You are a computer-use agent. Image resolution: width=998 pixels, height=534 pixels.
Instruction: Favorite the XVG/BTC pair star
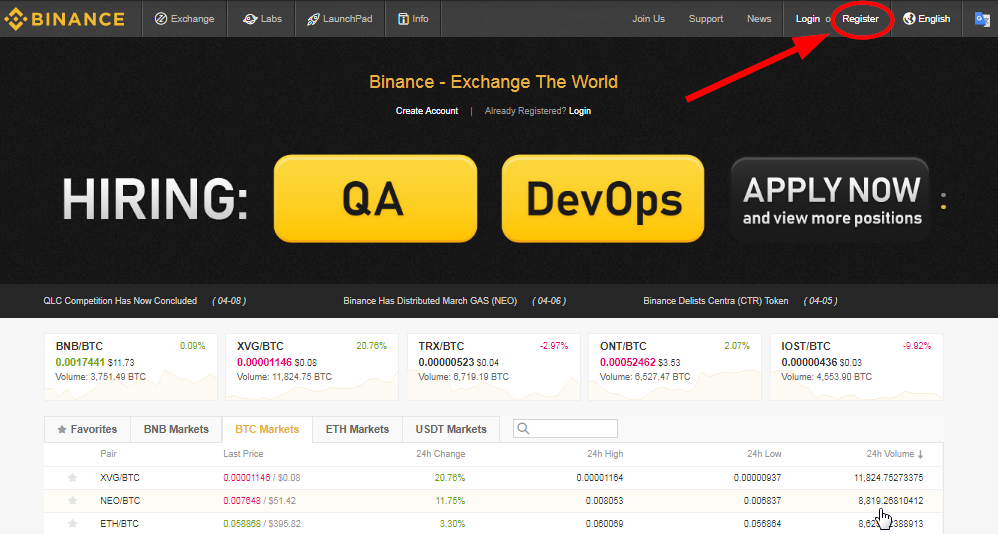point(73,477)
